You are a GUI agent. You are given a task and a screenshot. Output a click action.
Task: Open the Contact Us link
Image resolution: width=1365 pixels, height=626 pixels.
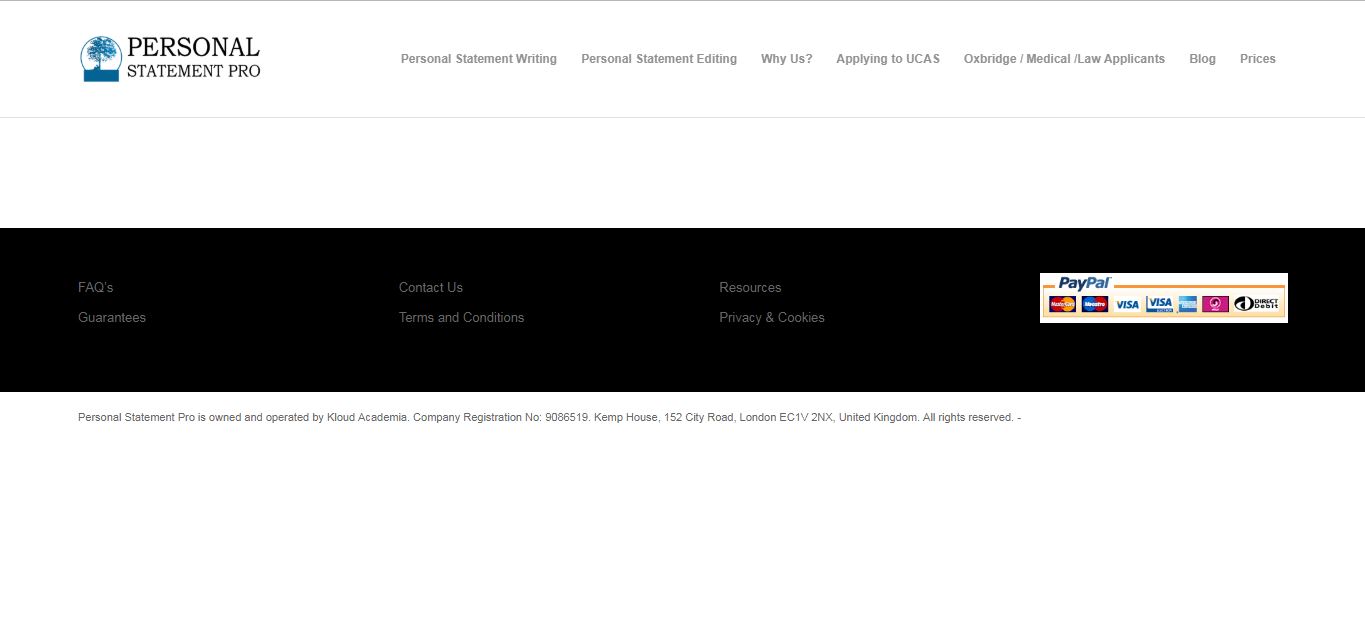pos(430,287)
